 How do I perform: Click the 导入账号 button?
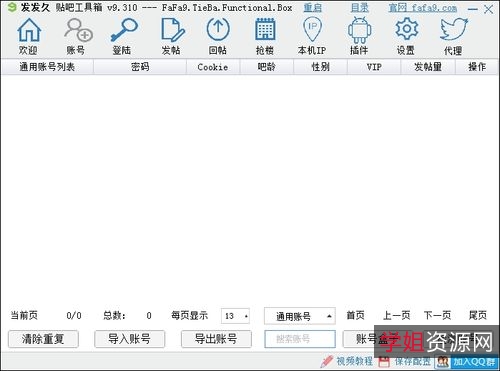(130, 339)
